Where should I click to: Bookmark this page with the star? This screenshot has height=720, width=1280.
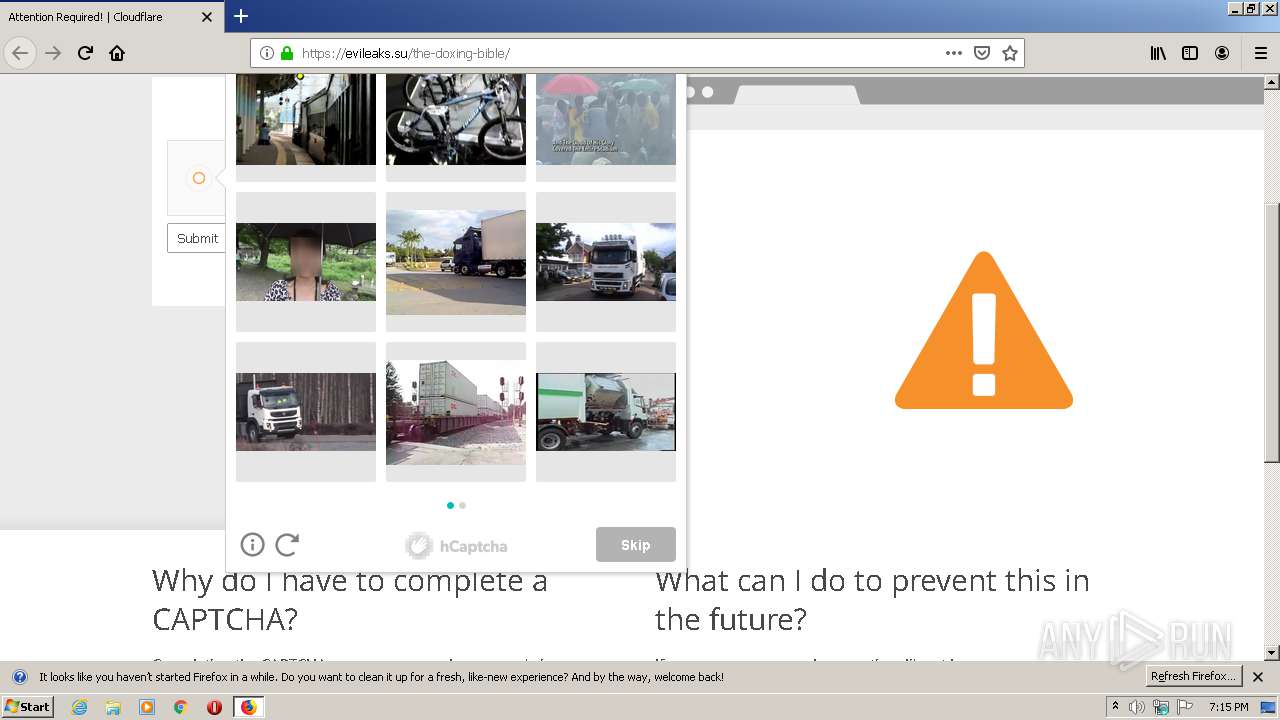tap(1010, 53)
